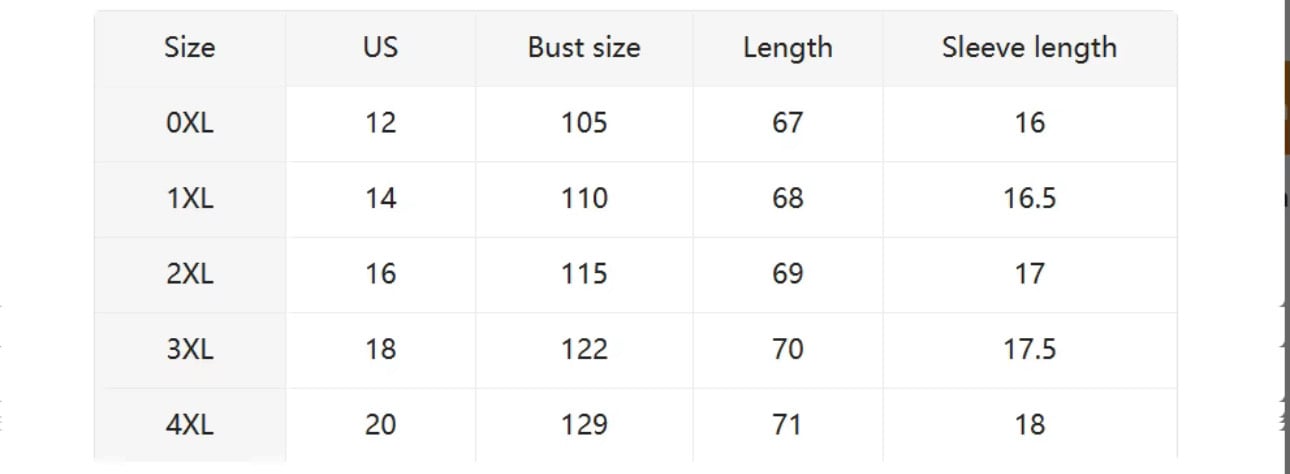This screenshot has height=474, width=1290.
Task: Click US size value 12
Action: pyautogui.click(x=380, y=123)
